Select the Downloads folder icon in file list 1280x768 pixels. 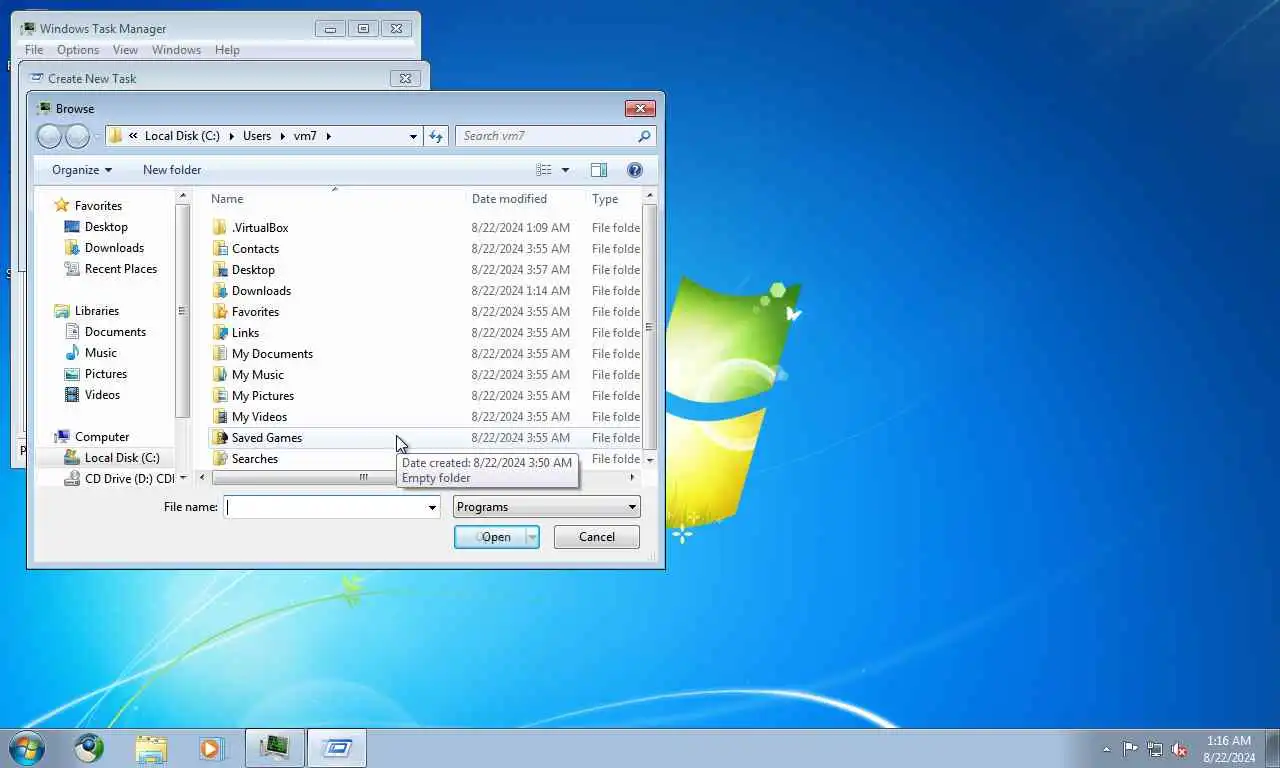click(220, 291)
